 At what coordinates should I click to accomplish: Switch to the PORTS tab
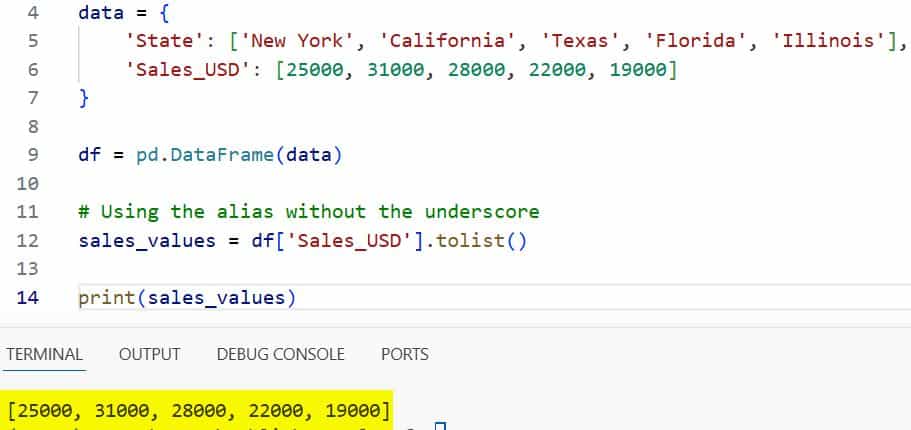point(405,354)
